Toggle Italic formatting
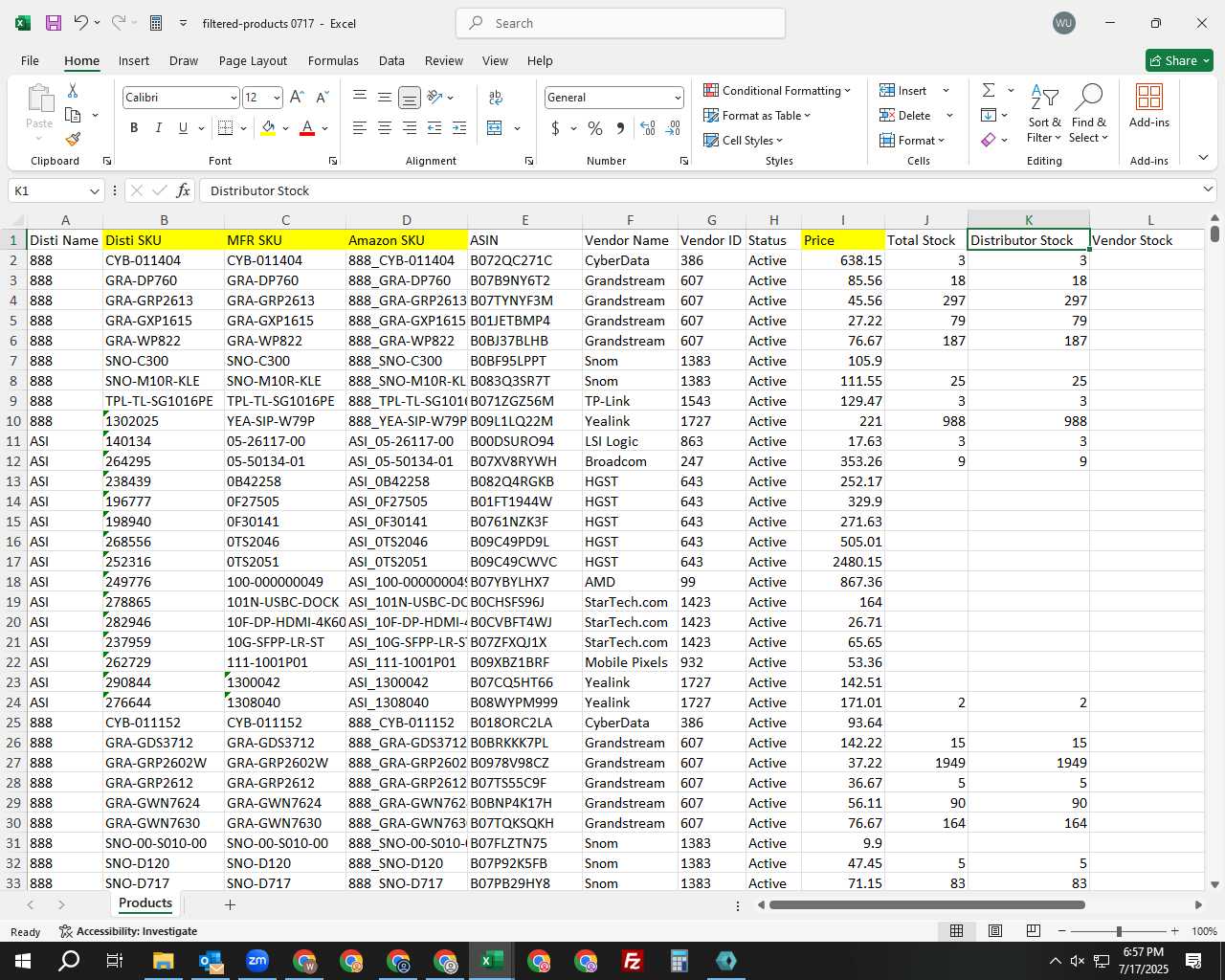The width and height of the screenshot is (1225, 980). tap(158, 128)
